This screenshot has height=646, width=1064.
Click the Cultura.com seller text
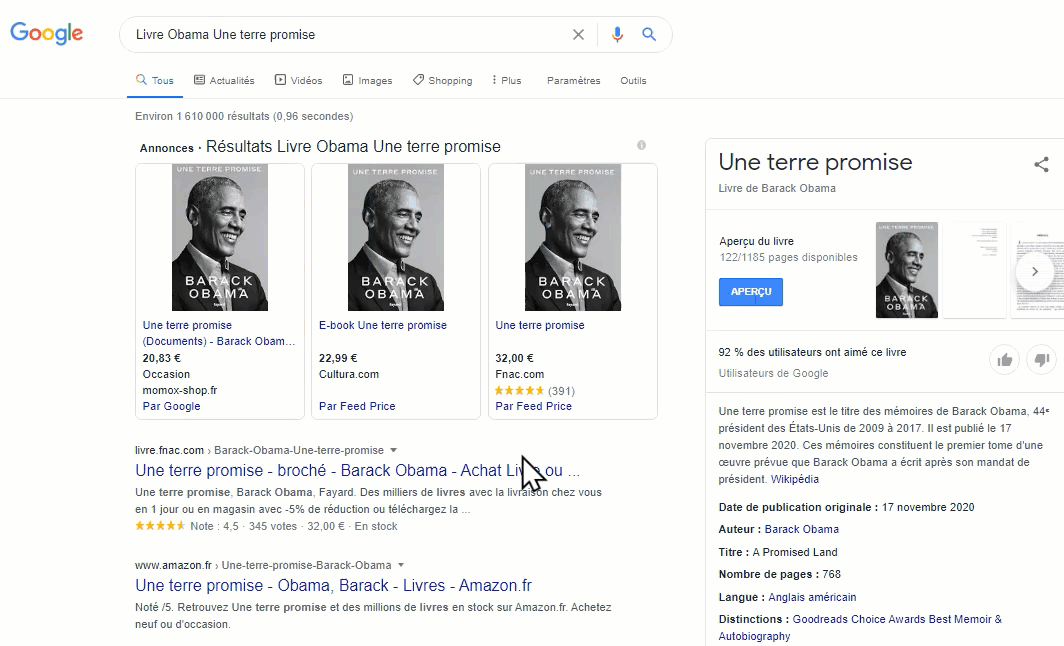coord(349,374)
